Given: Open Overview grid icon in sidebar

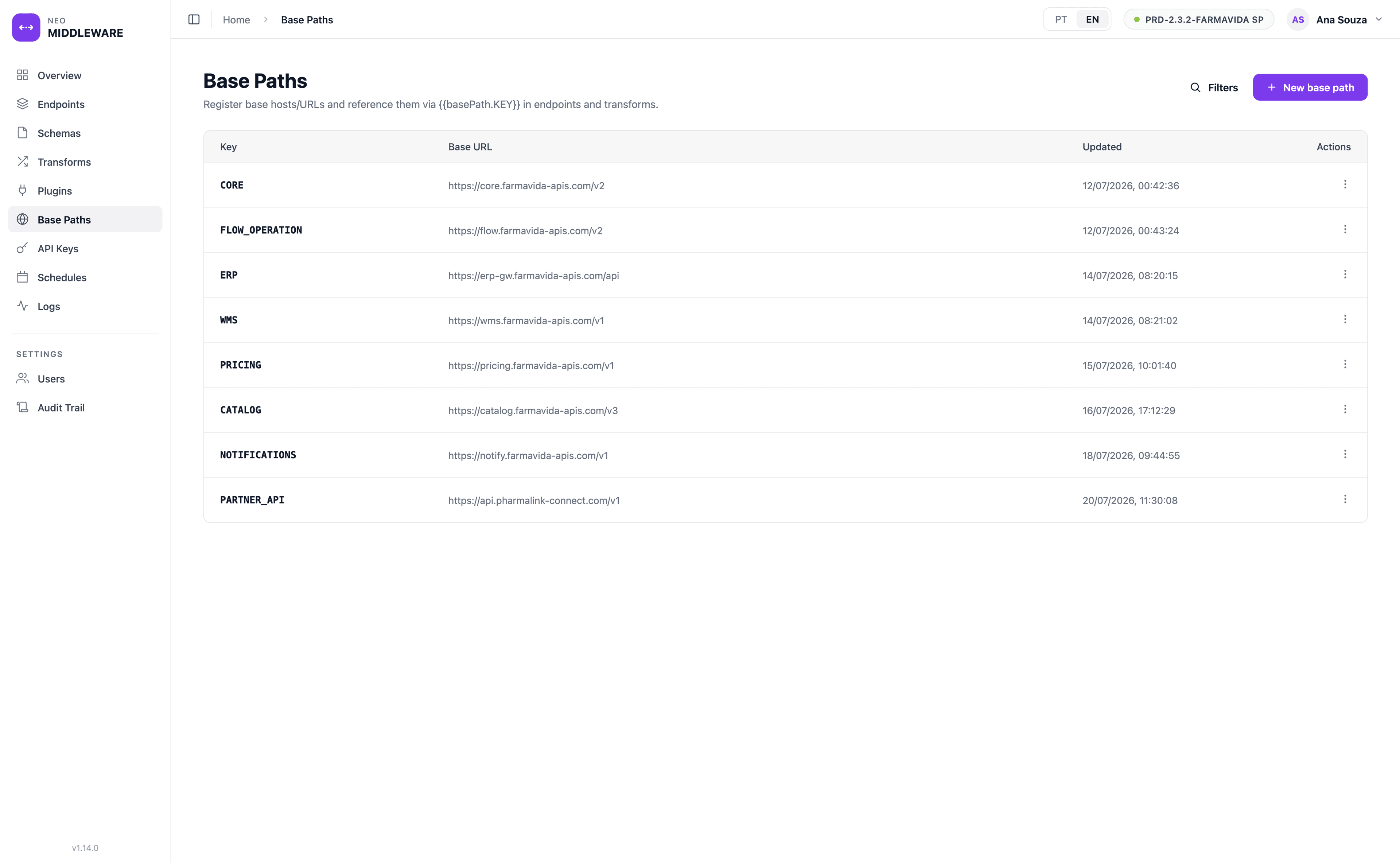Looking at the screenshot, I should click(x=22, y=75).
